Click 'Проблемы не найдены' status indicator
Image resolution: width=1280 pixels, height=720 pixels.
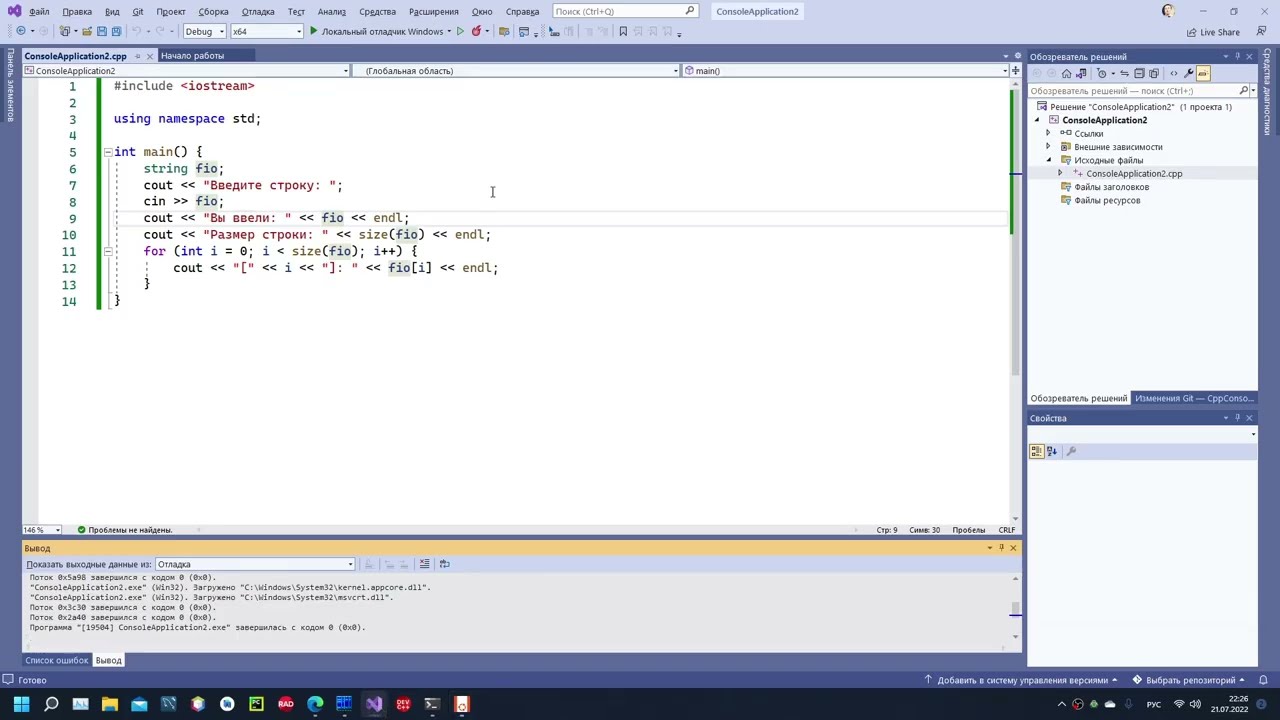(123, 530)
